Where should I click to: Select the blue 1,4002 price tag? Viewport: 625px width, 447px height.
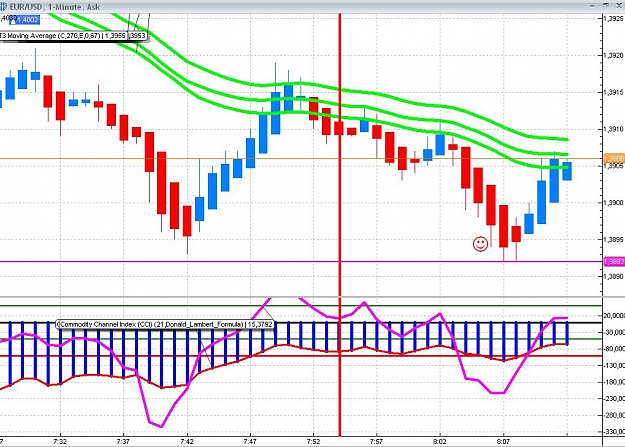(27, 20)
